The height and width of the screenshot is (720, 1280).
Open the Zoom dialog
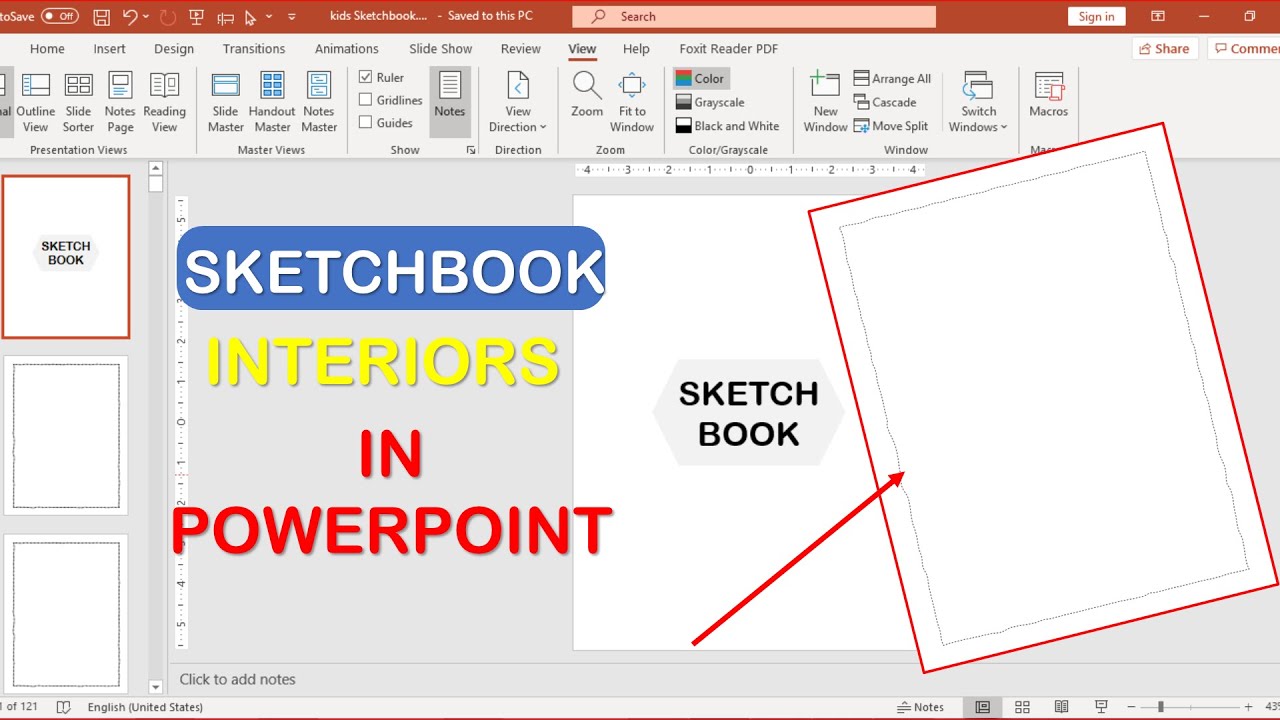(587, 95)
